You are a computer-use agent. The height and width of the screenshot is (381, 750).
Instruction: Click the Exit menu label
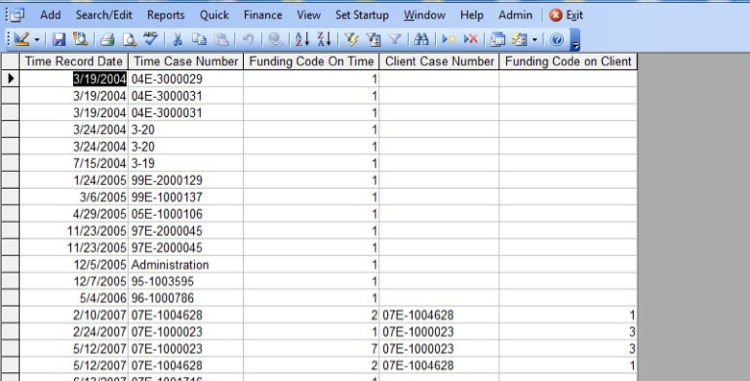pyautogui.click(x=574, y=15)
